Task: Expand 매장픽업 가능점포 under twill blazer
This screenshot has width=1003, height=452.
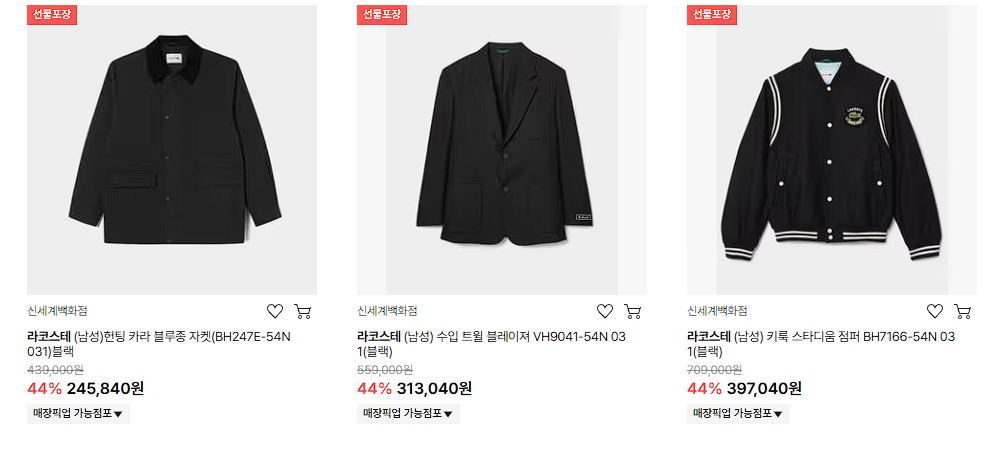Action: click(x=408, y=414)
